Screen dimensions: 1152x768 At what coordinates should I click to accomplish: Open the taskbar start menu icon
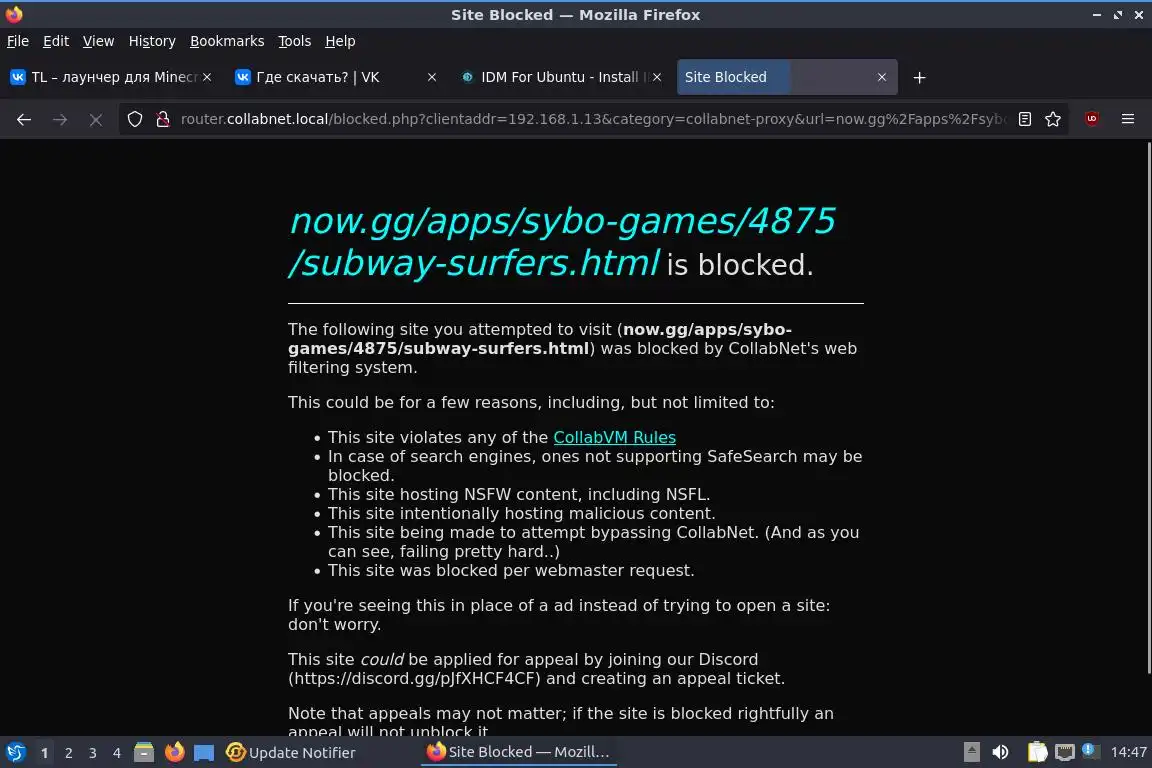pyautogui.click(x=15, y=753)
